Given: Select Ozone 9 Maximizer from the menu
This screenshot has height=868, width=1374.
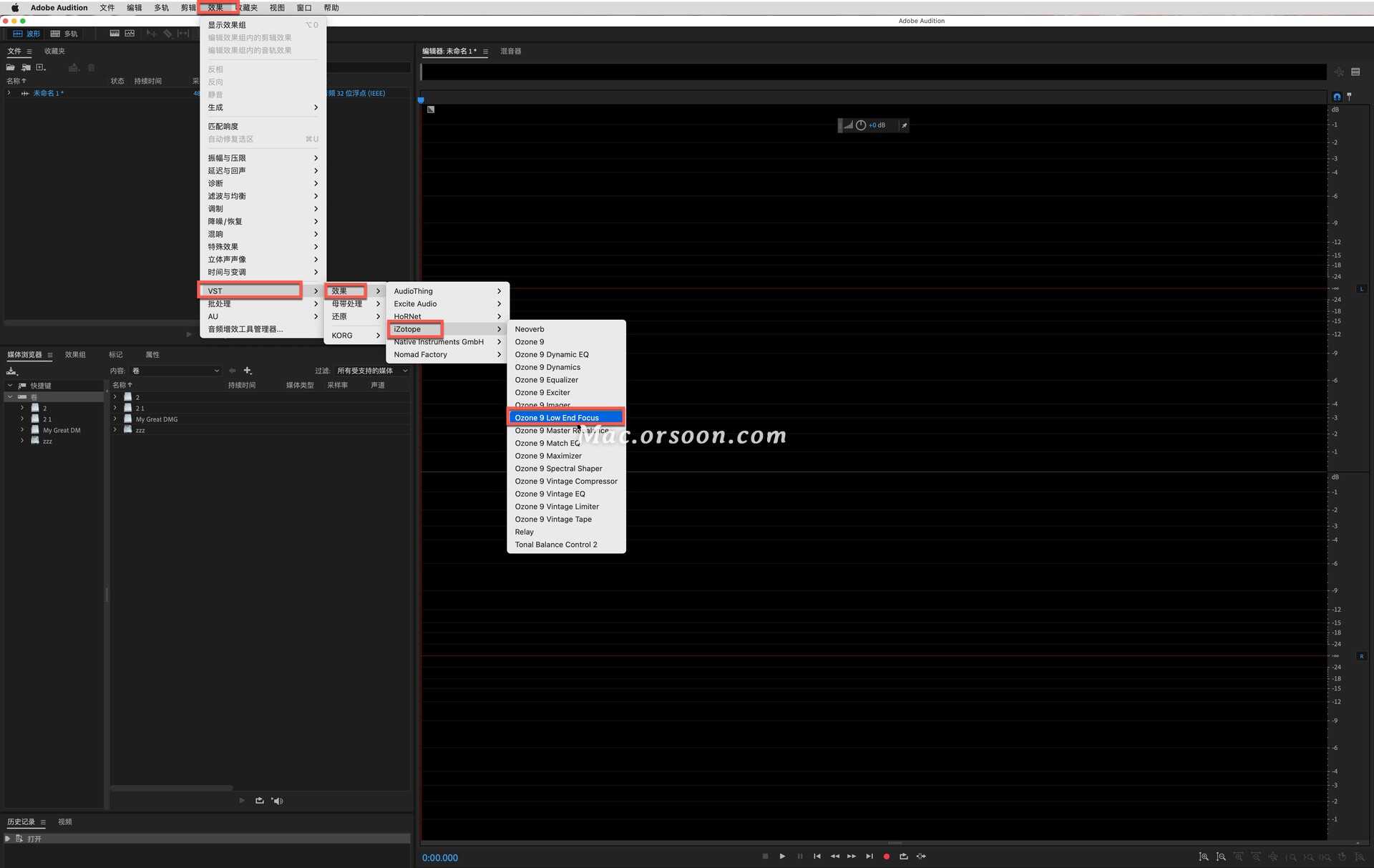Looking at the screenshot, I should pyautogui.click(x=548, y=456).
